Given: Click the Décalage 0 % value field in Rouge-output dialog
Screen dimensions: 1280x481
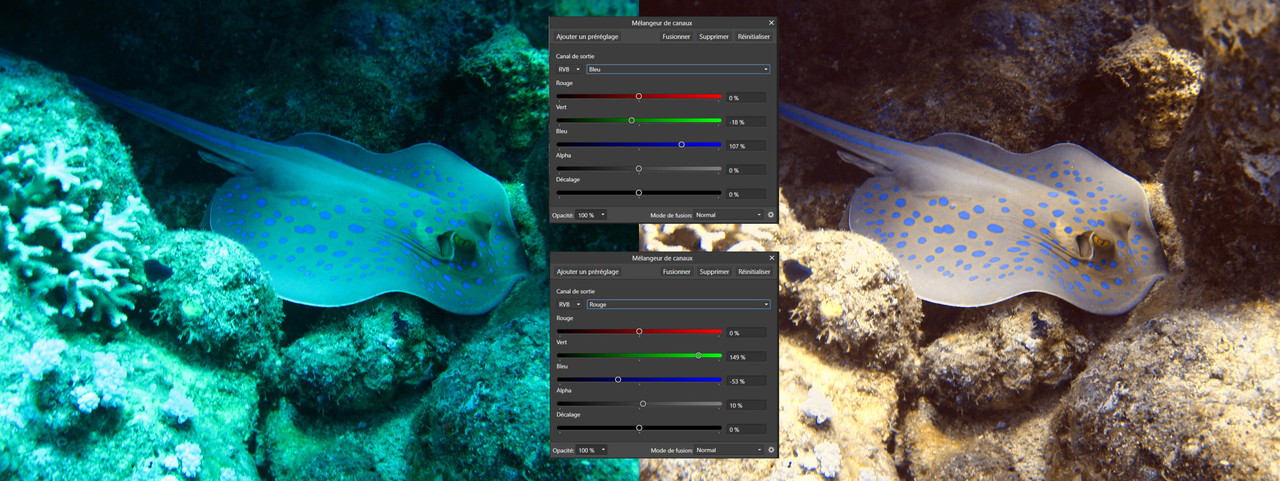Looking at the screenshot, I should tap(746, 429).
